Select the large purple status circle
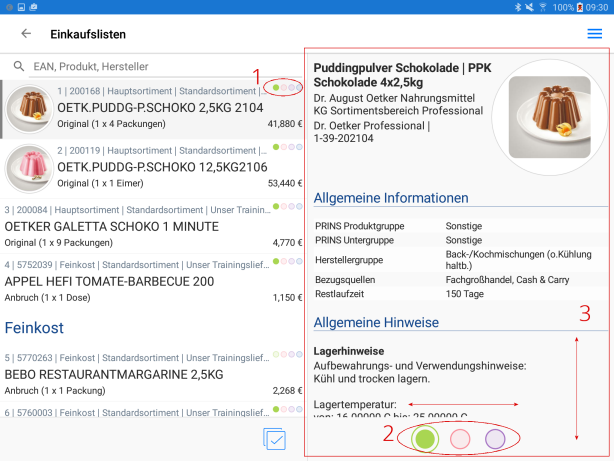The height and width of the screenshot is (461, 614). [495, 439]
